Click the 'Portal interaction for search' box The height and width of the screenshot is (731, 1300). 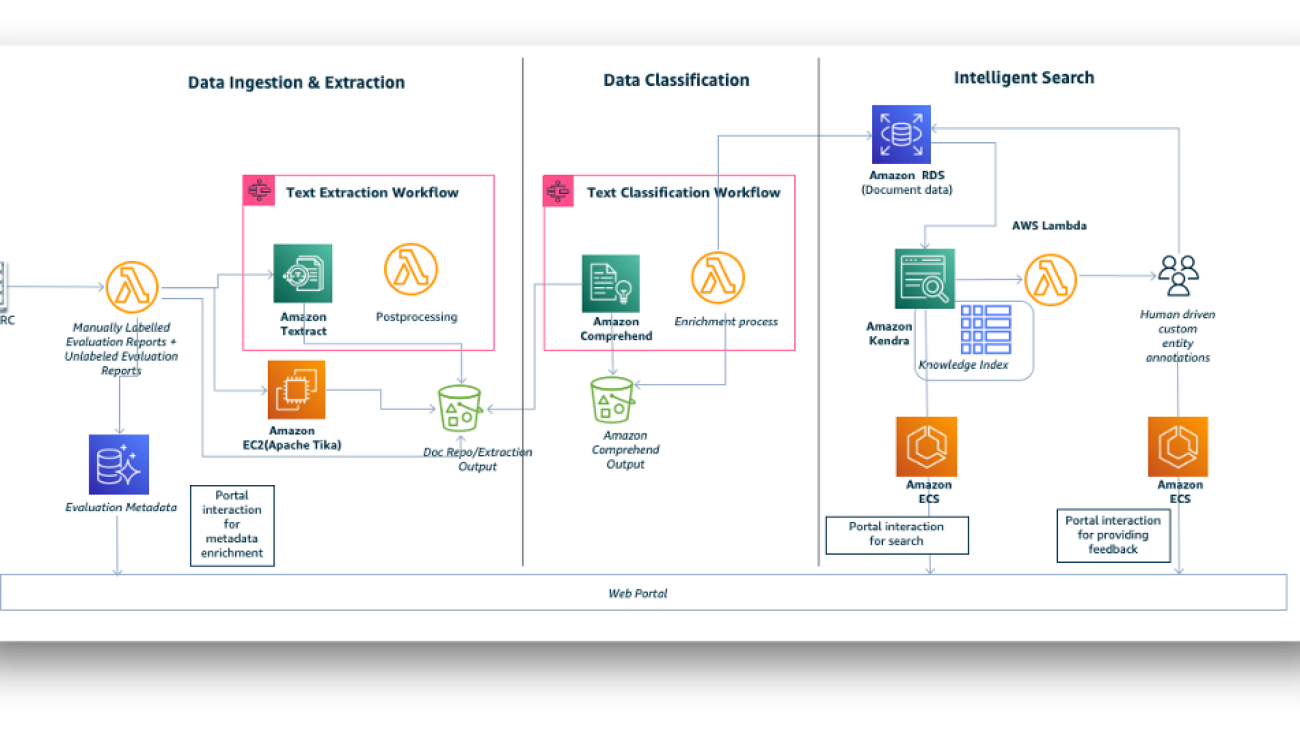click(x=897, y=534)
